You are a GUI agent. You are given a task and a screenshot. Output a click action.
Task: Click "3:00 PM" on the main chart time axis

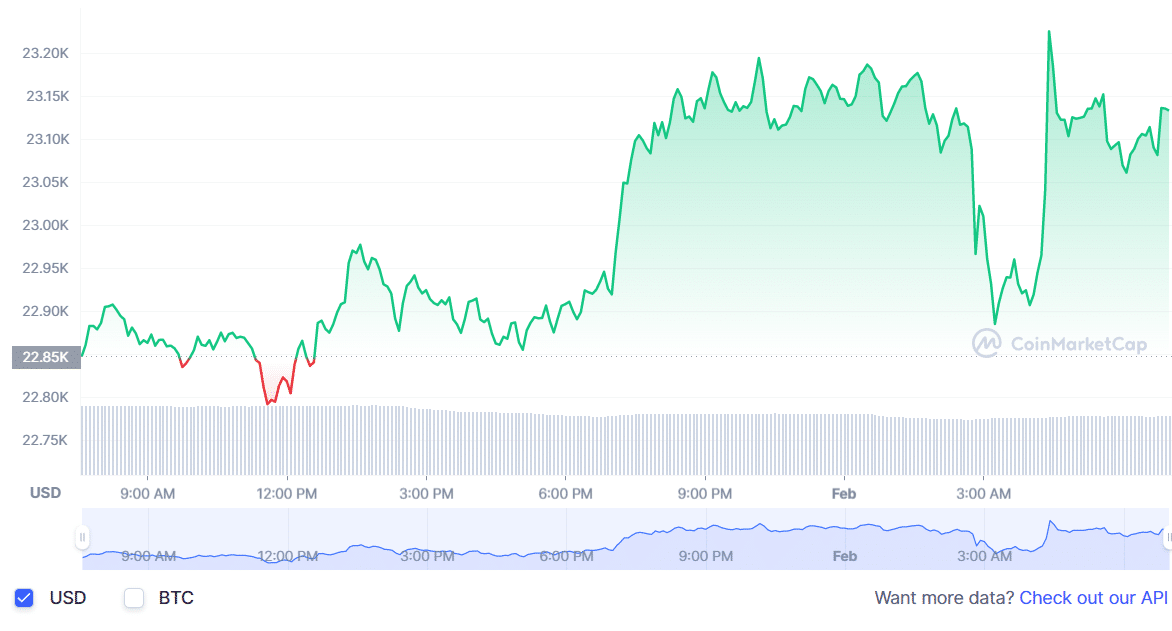(x=426, y=494)
